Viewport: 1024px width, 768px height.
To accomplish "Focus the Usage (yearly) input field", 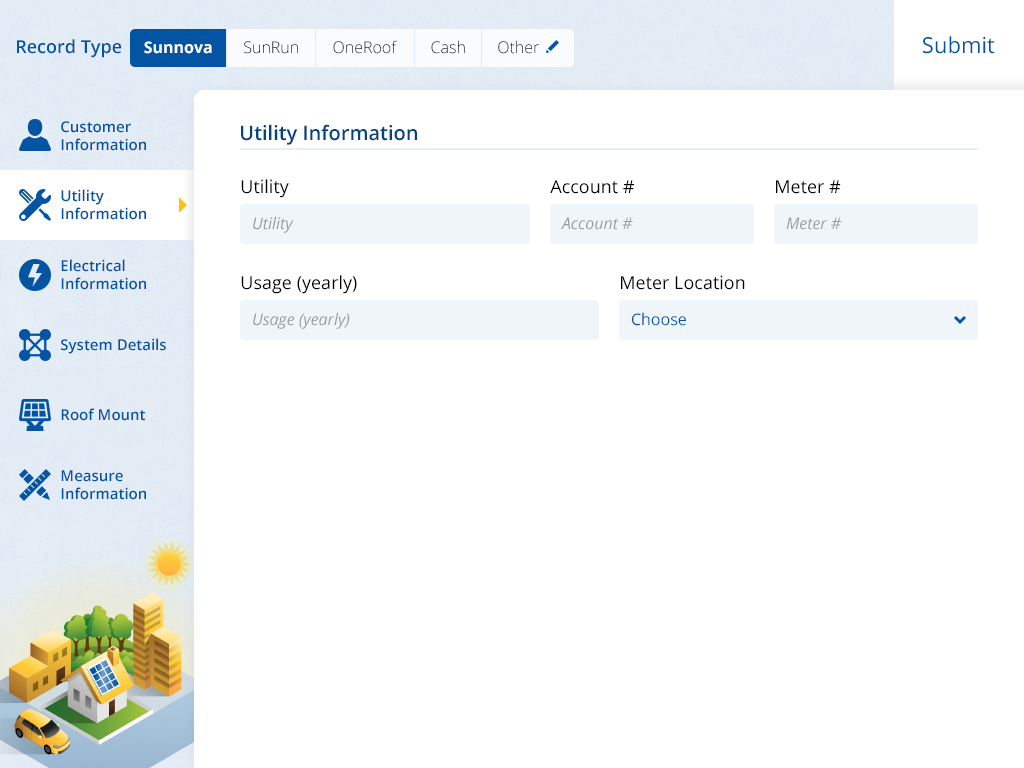I will point(419,320).
